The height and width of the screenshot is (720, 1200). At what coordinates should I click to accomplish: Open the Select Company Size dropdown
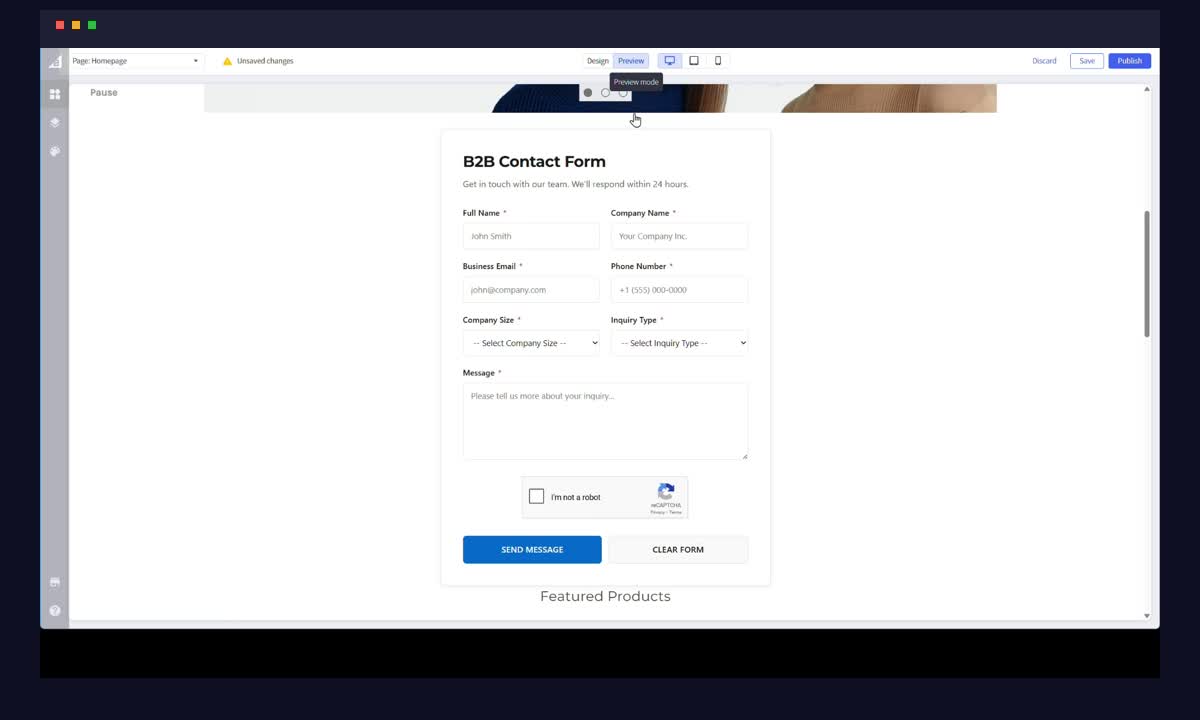coord(530,342)
